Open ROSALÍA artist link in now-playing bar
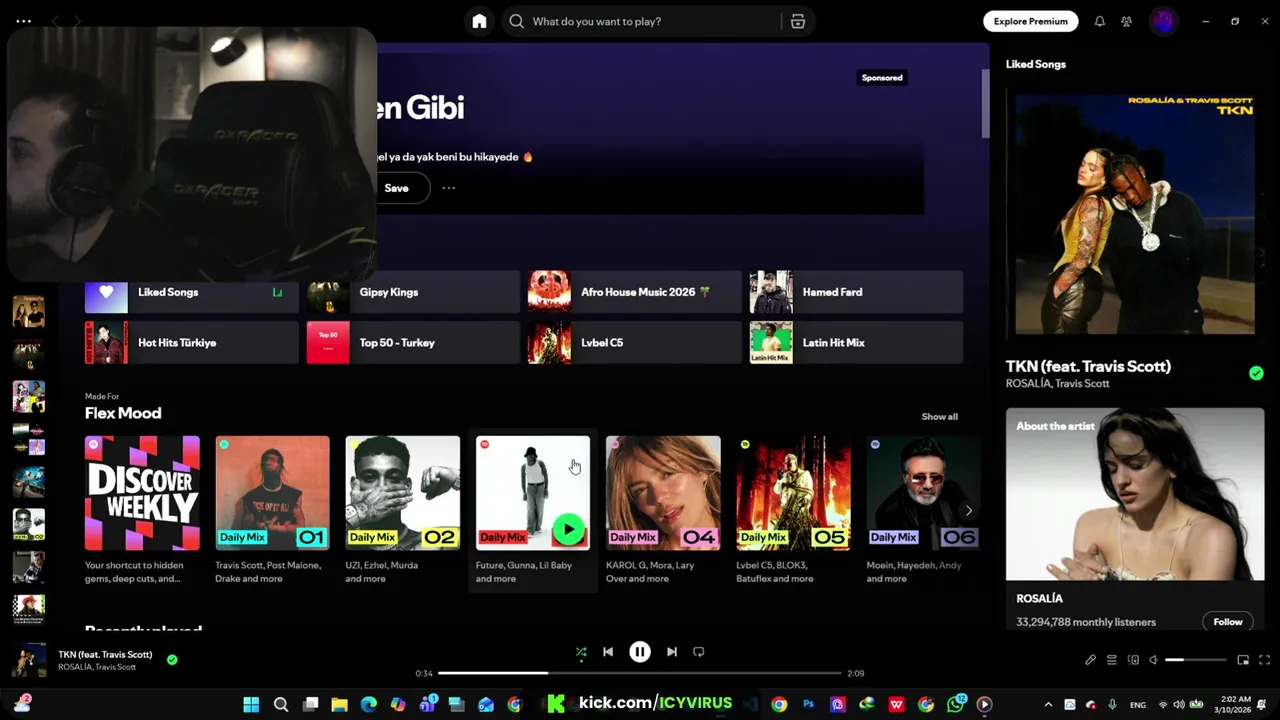Screen dimensions: 1280x720 click(75, 667)
